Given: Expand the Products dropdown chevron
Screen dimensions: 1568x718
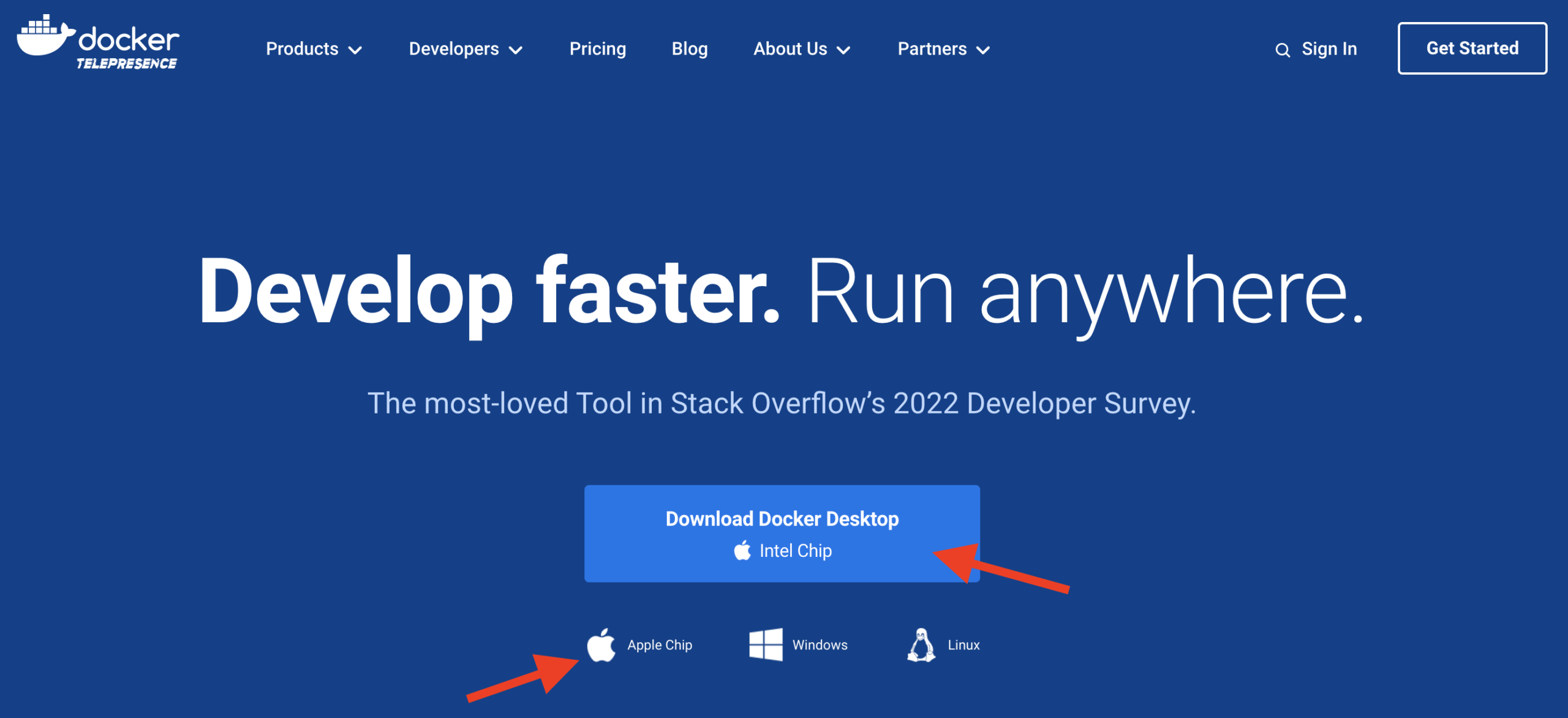Looking at the screenshot, I should tap(355, 50).
